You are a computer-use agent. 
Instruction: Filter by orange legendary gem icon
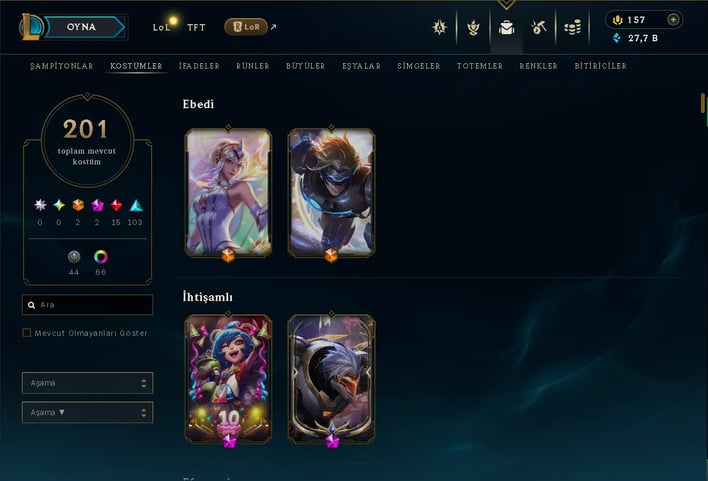coord(78,205)
